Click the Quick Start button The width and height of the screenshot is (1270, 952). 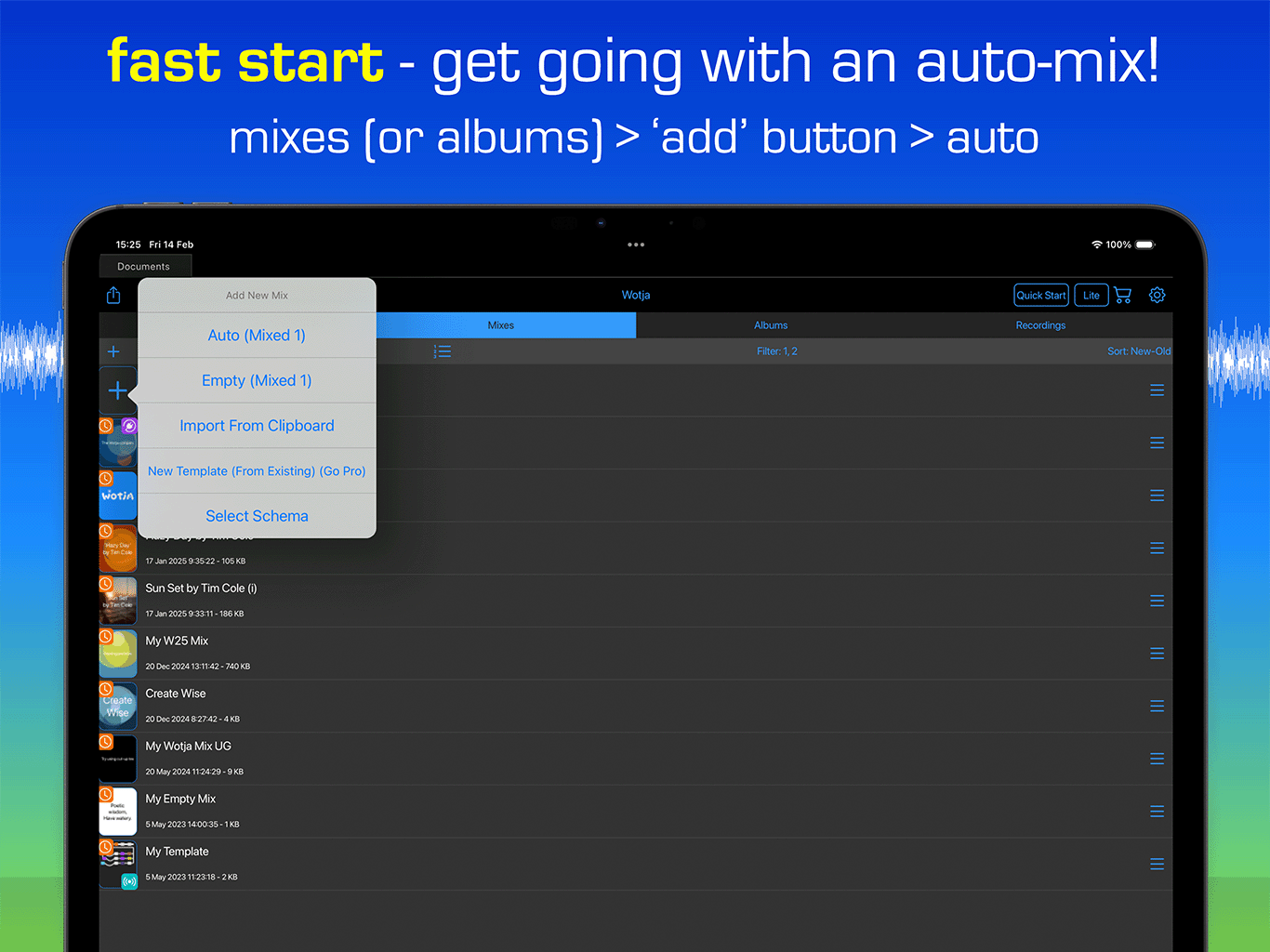point(1040,295)
